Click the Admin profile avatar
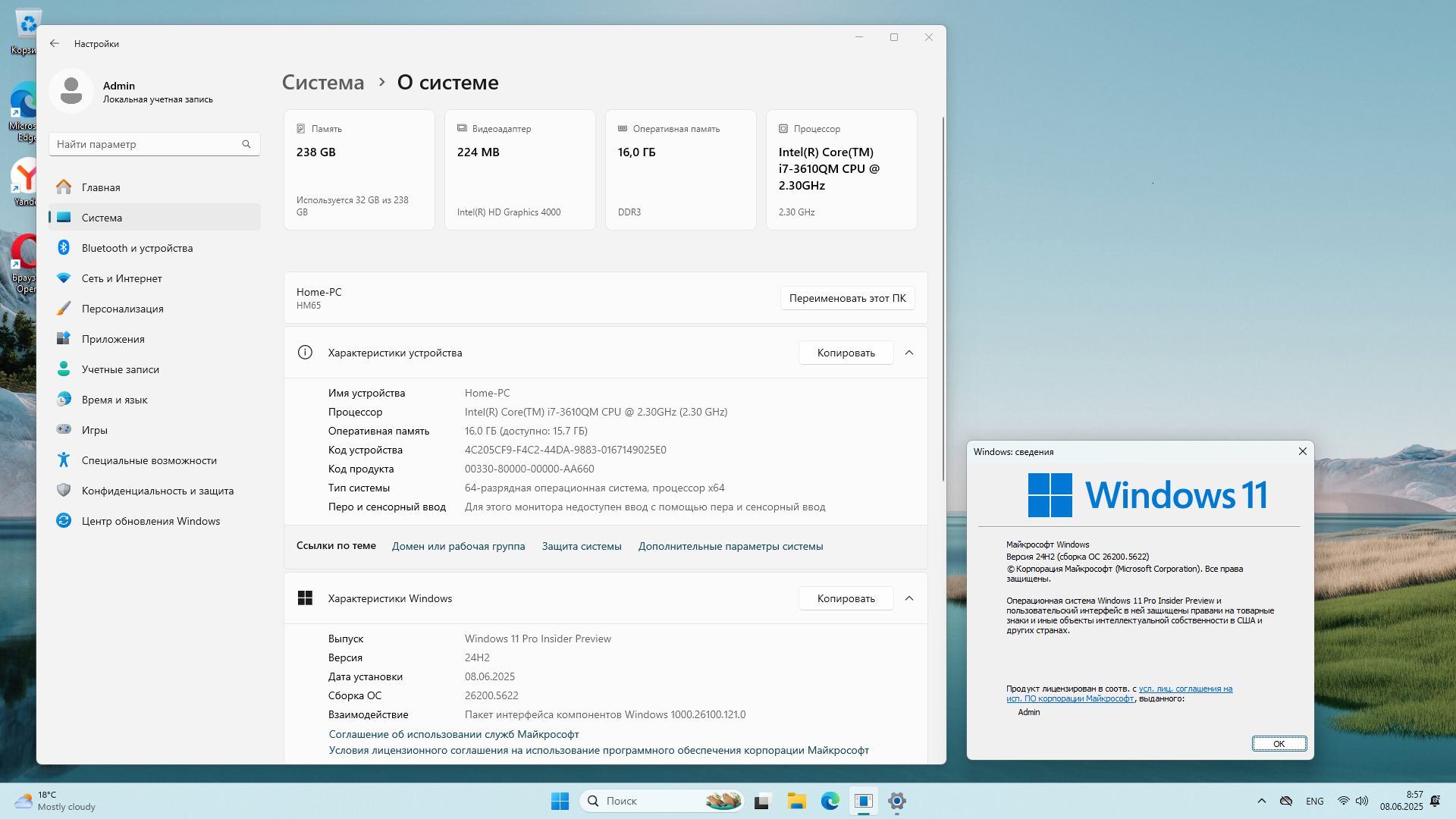Image resolution: width=1456 pixels, height=819 pixels. pyautogui.click(x=71, y=91)
